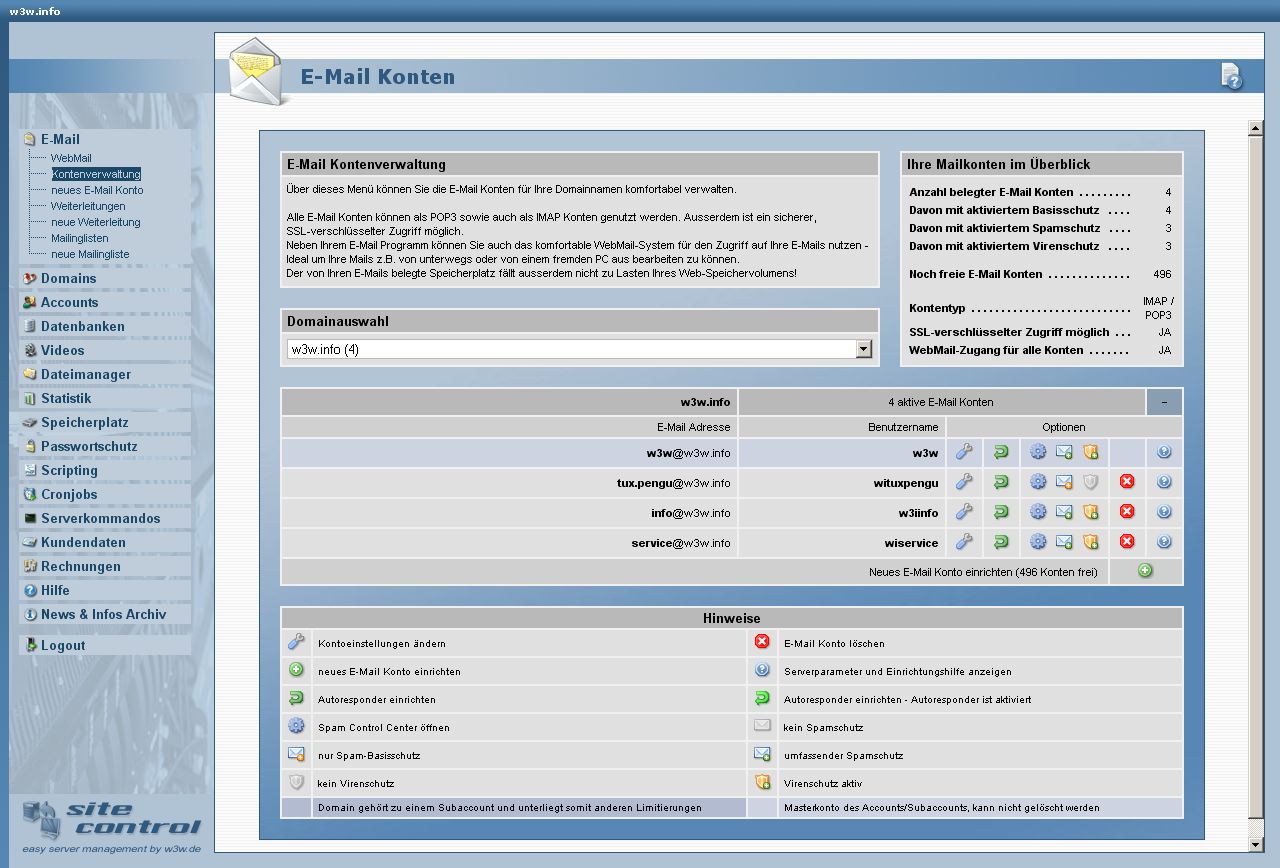Click the address 'service@w3w.info'

point(681,543)
